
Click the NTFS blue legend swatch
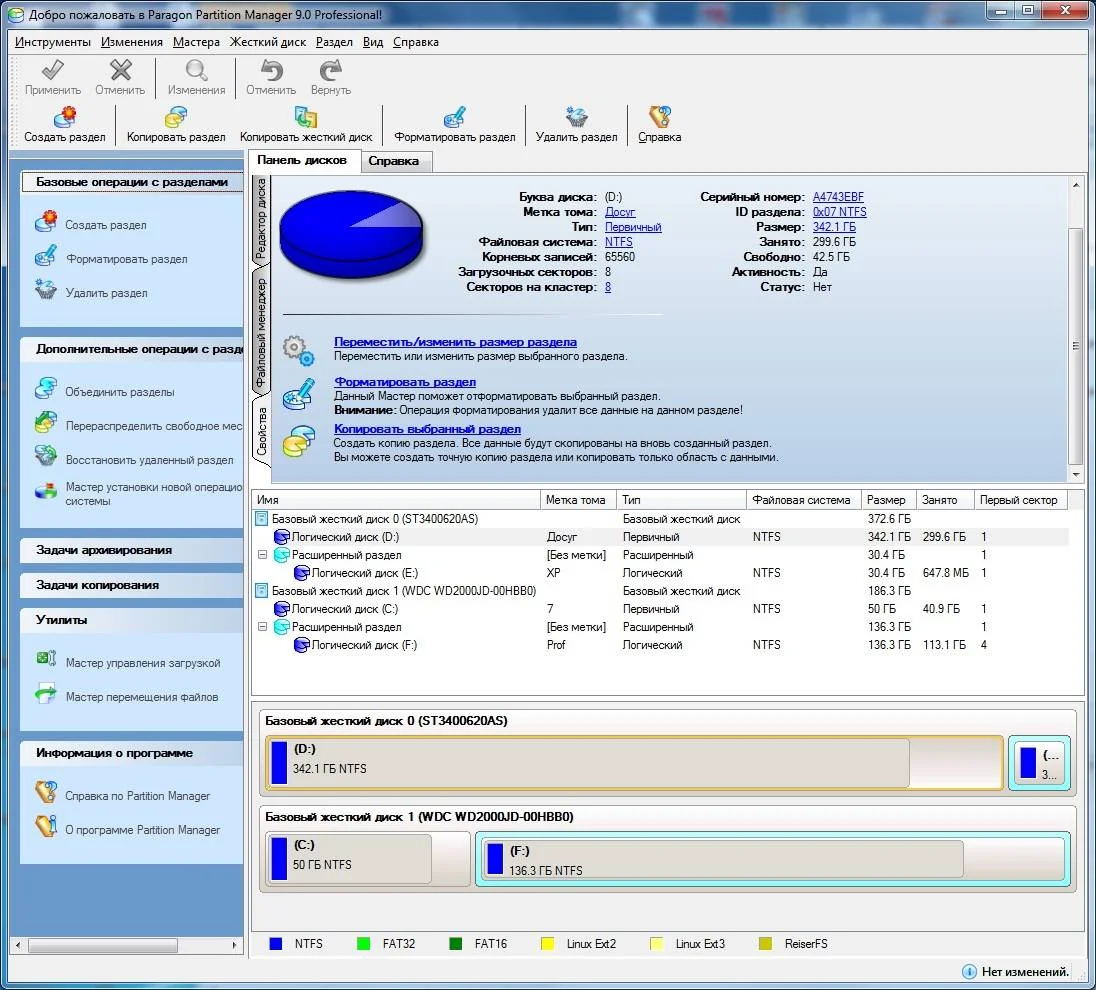click(x=276, y=944)
